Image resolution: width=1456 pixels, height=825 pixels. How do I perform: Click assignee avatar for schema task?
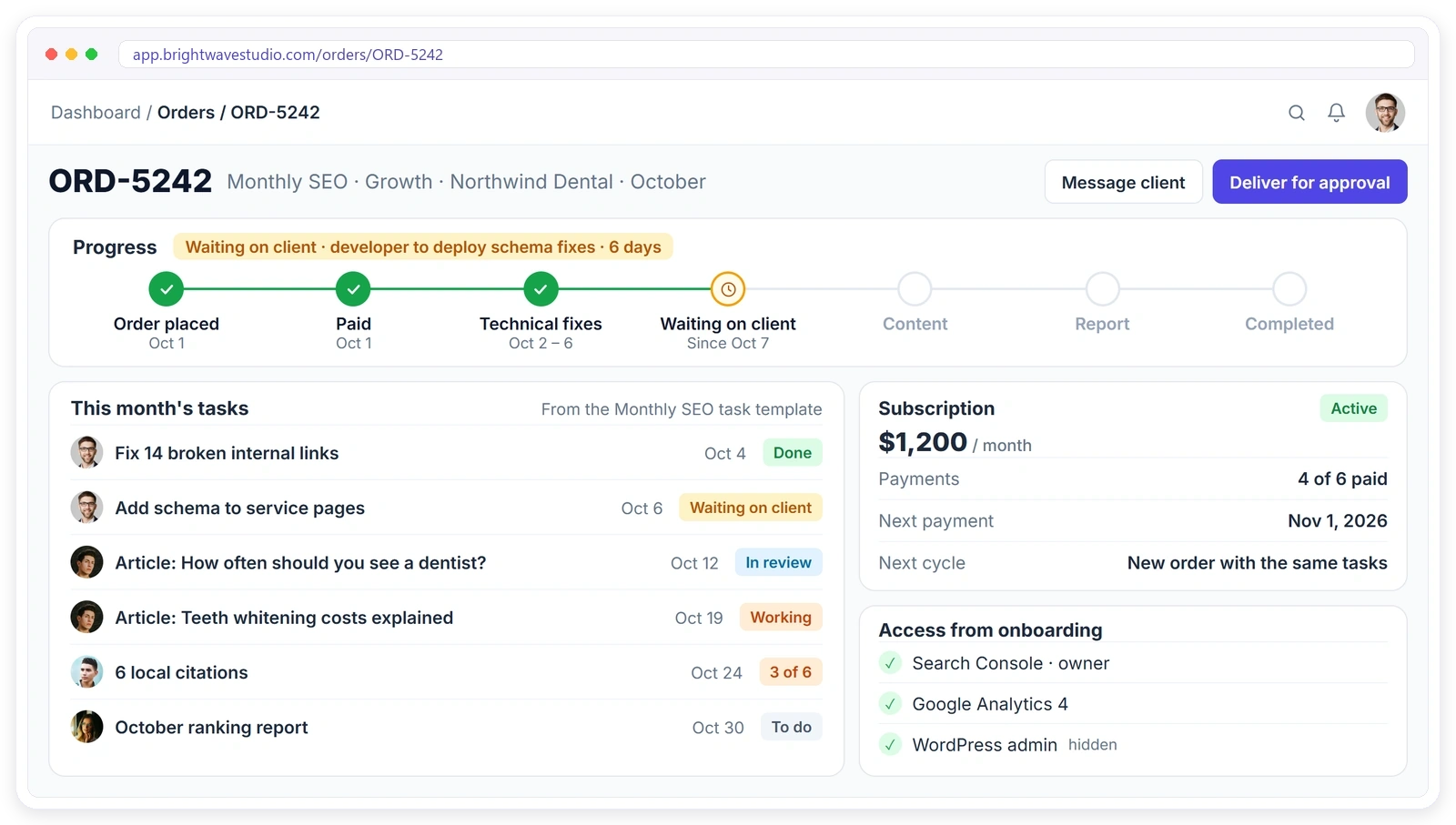[x=86, y=508]
